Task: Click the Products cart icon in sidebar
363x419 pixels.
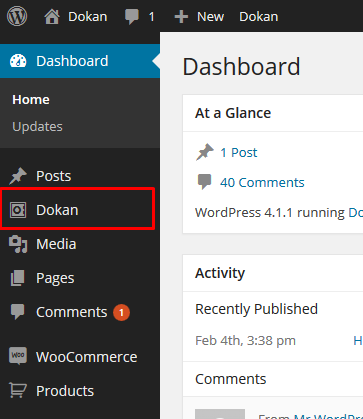Action: 18,390
